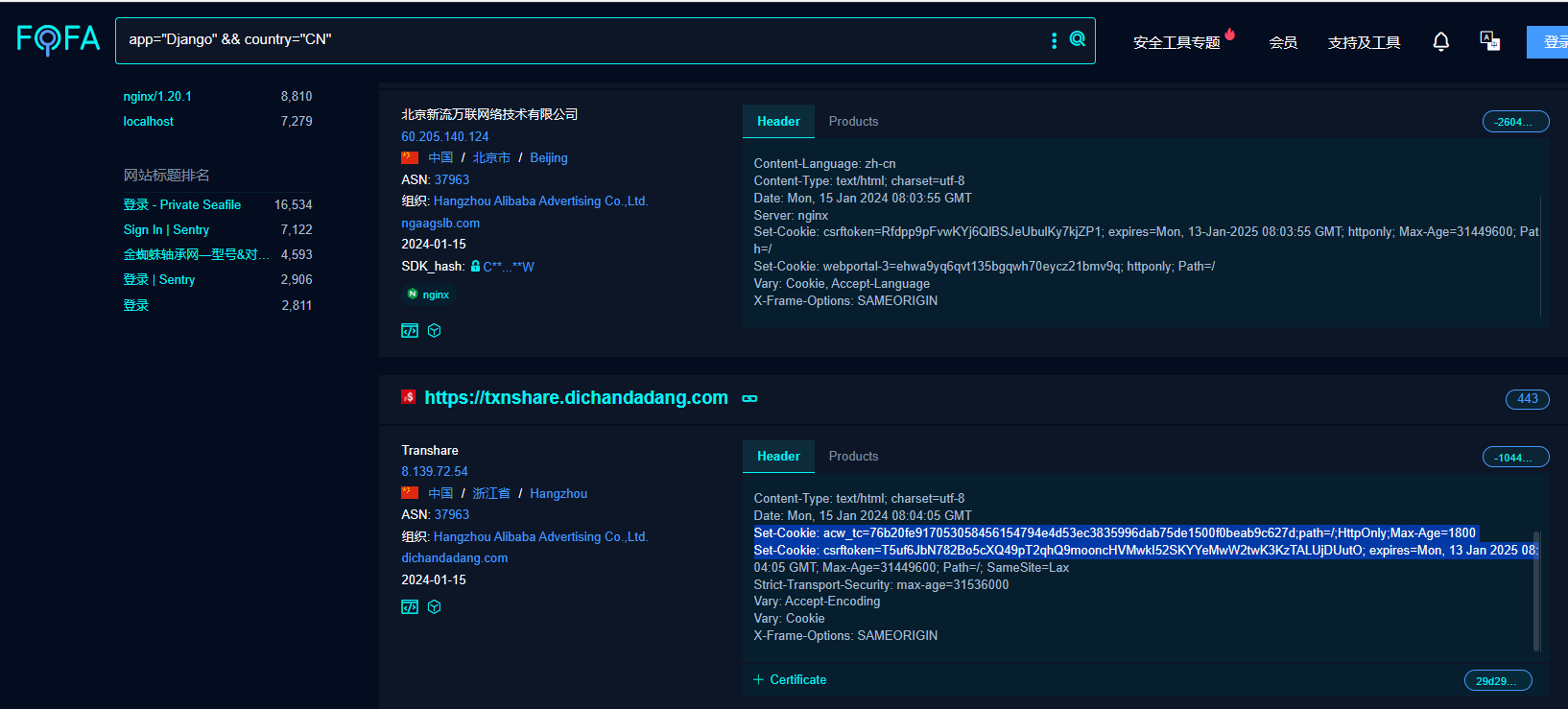Viewport: 1568px width, 709px height.
Task: Click the FOFA logo
Action: 59,39
